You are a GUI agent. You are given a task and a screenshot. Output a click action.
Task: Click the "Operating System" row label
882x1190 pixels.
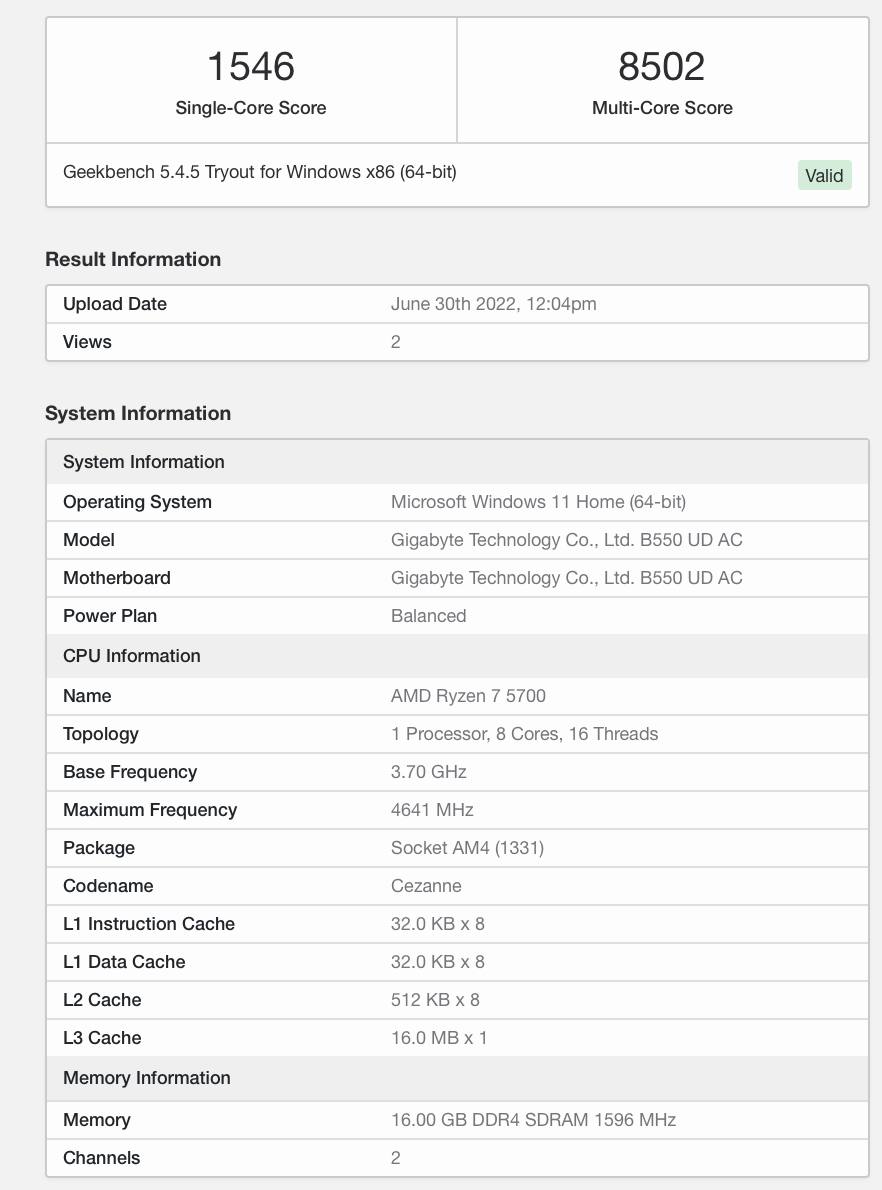(137, 502)
